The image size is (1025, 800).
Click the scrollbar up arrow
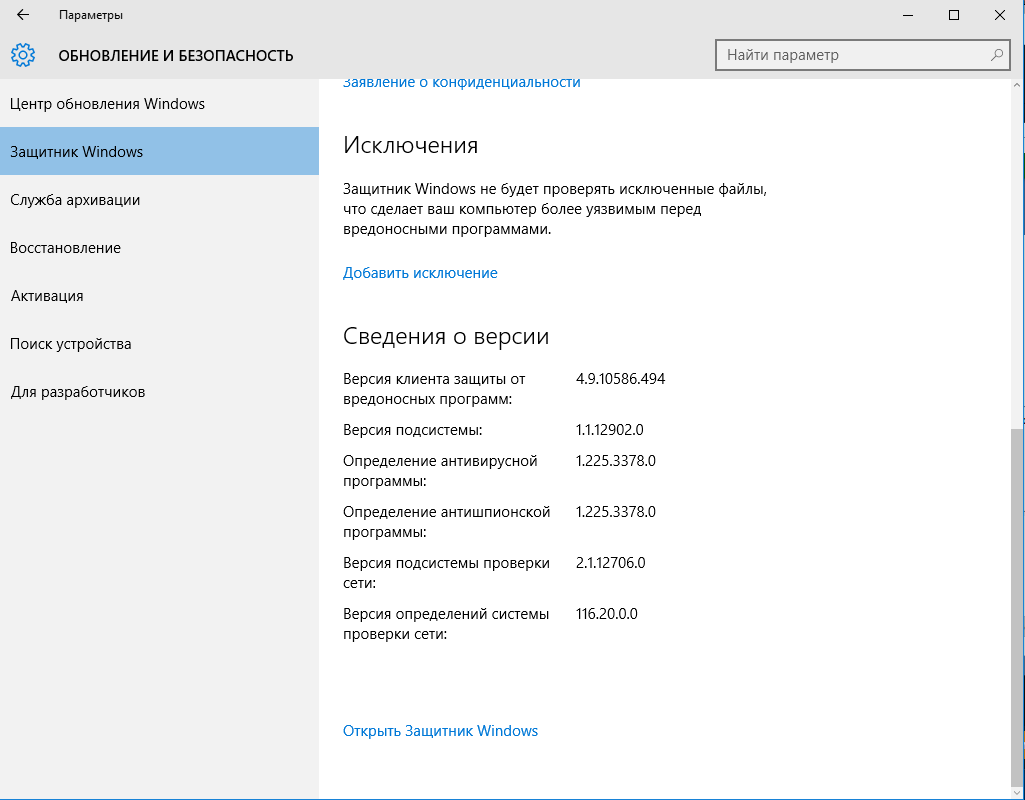[x=1017, y=86]
